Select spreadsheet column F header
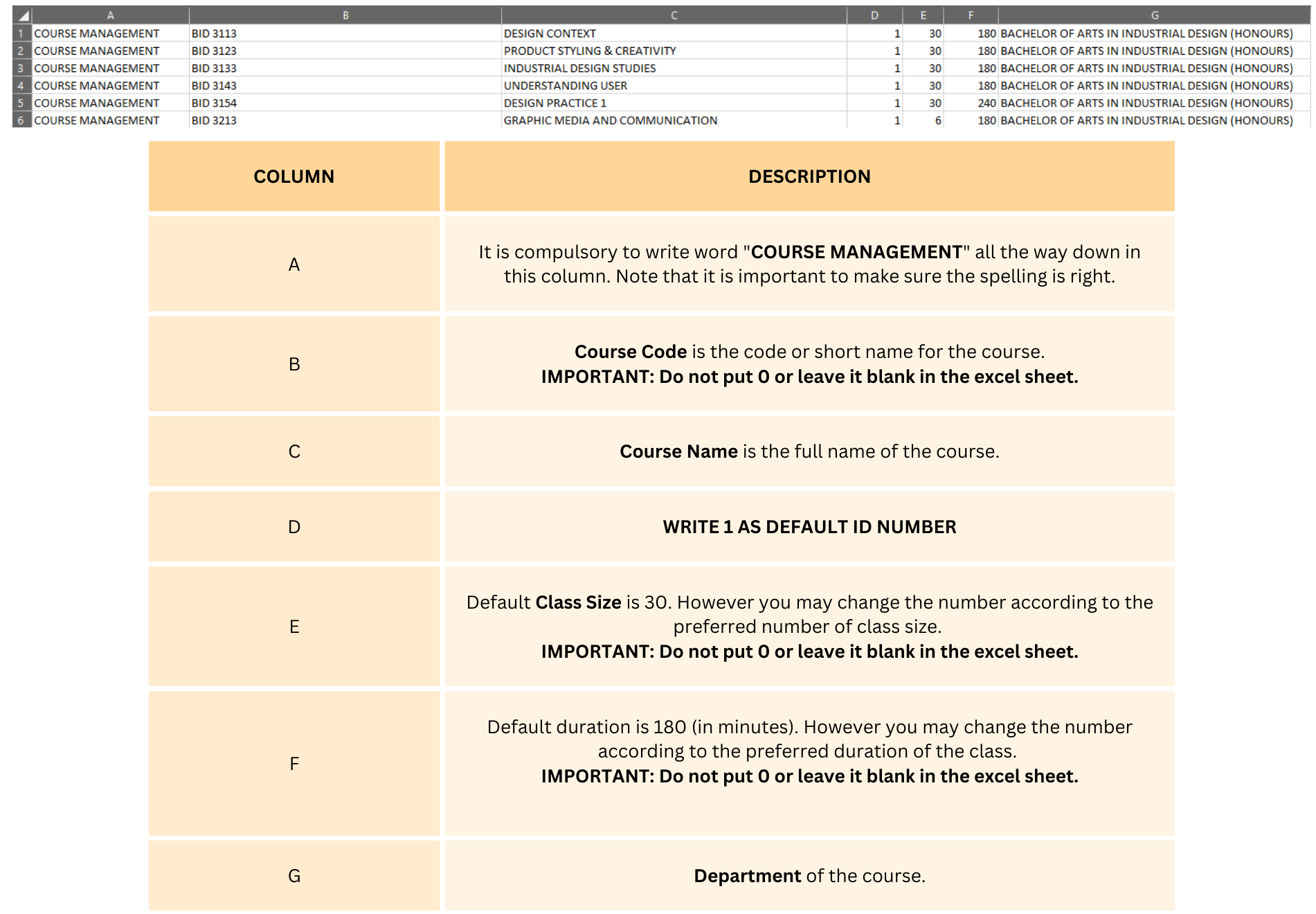Viewport: 1316px width, 914px height. [x=971, y=15]
